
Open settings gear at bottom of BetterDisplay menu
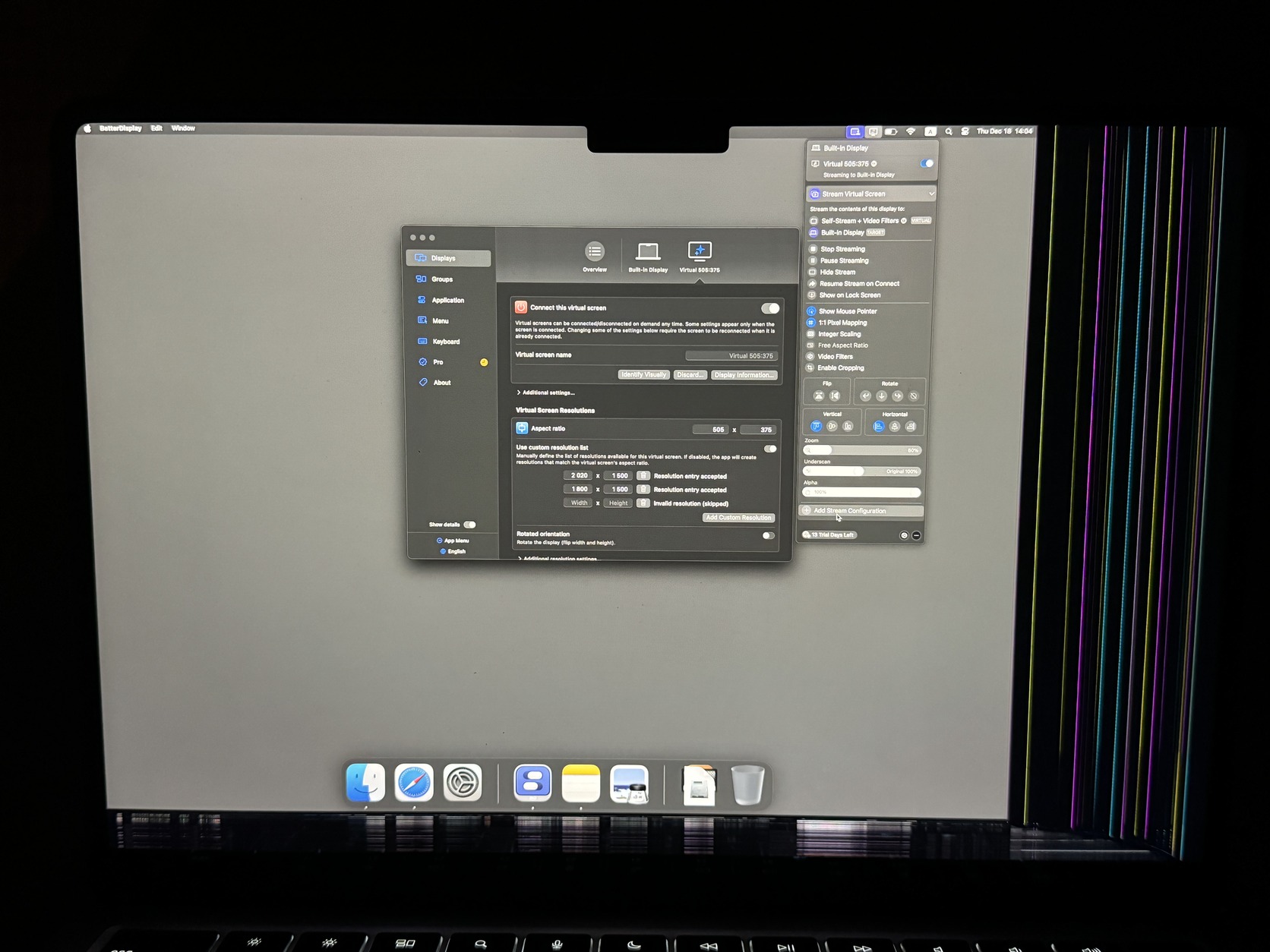point(904,535)
